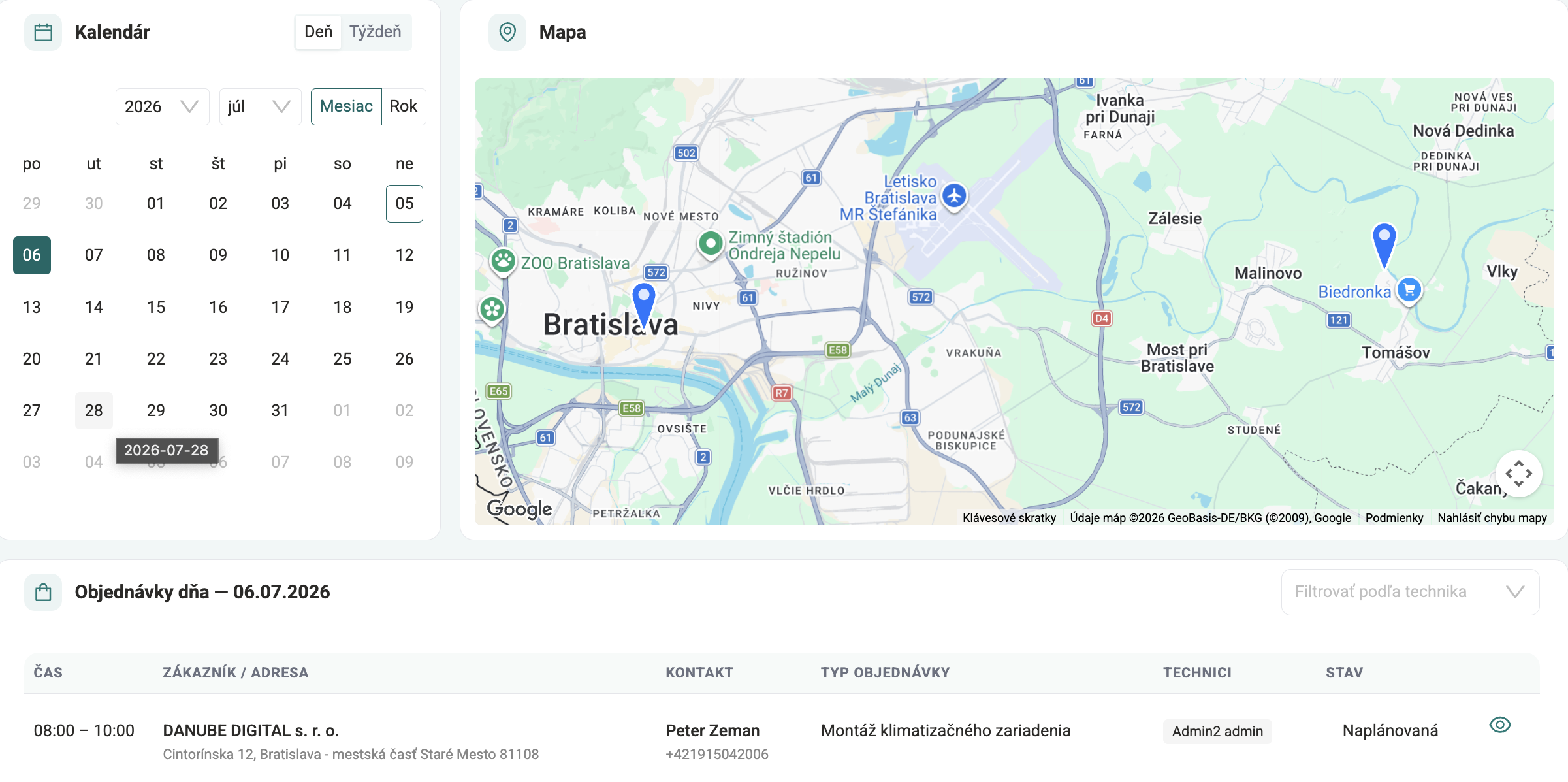Click the map camera controls button
Screen dimensions: 1568x782
pyautogui.click(x=1519, y=474)
